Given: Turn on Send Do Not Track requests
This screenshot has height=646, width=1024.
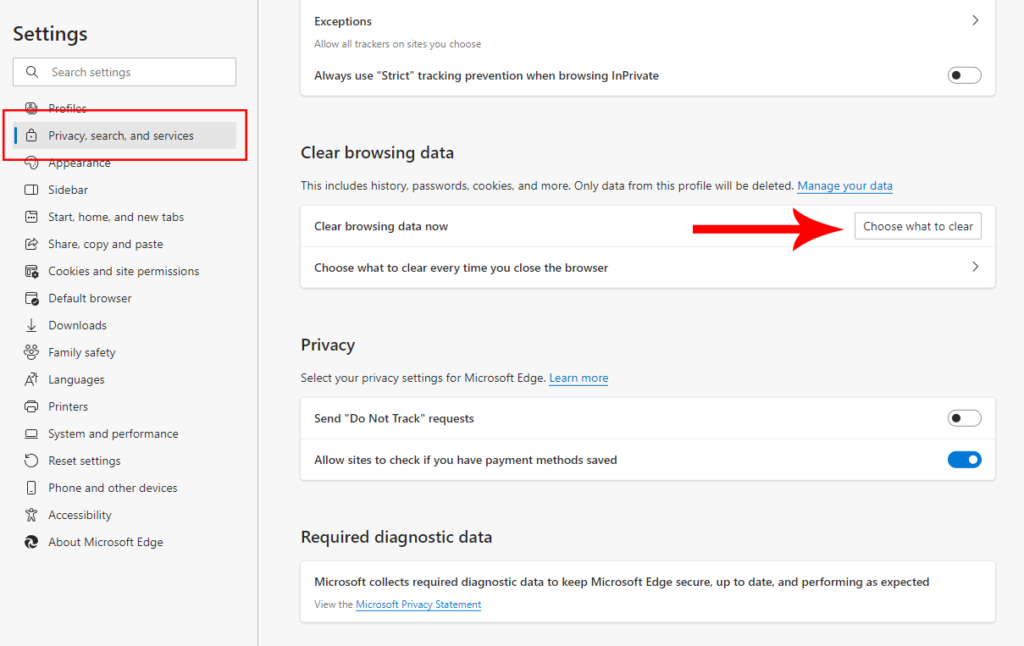Looking at the screenshot, I should coord(964,418).
